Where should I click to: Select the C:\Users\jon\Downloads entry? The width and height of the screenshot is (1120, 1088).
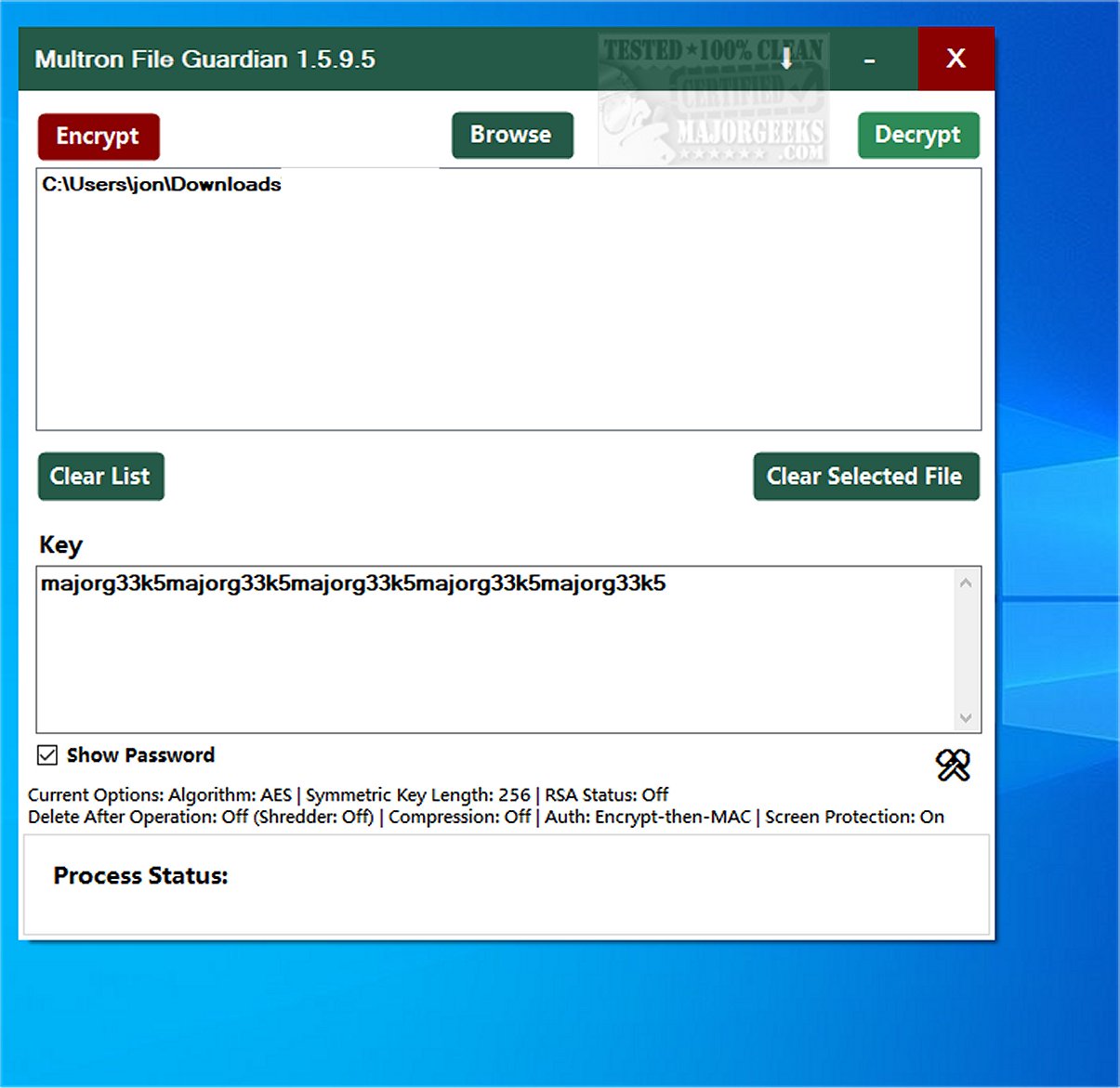(161, 185)
